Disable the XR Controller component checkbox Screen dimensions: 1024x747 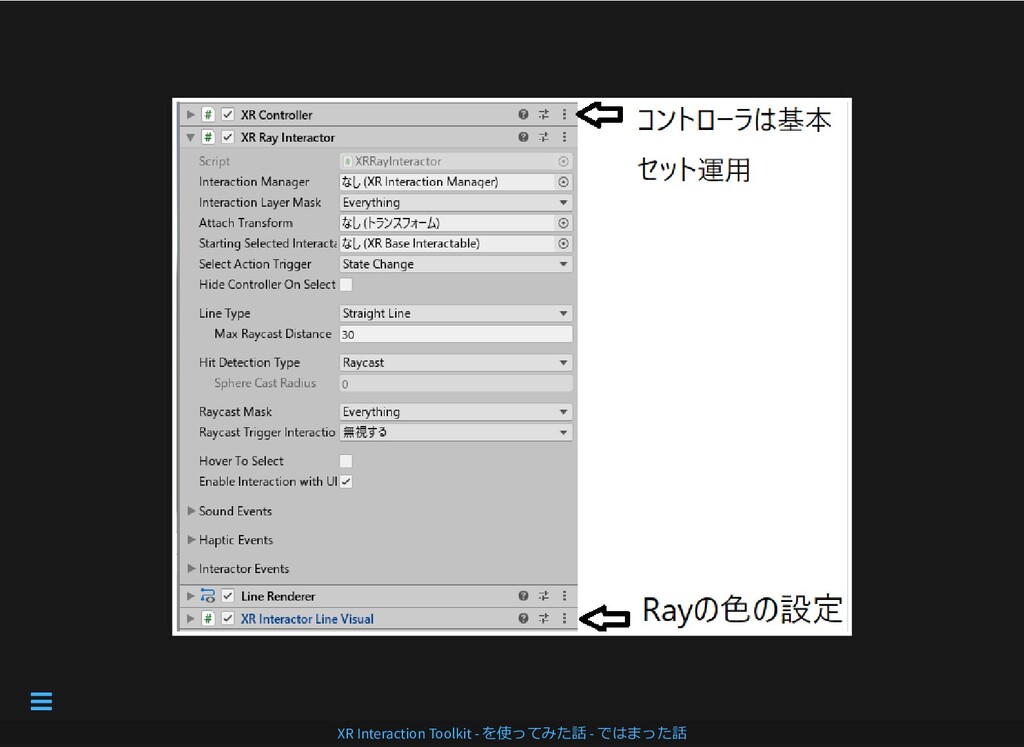click(x=228, y=114)
